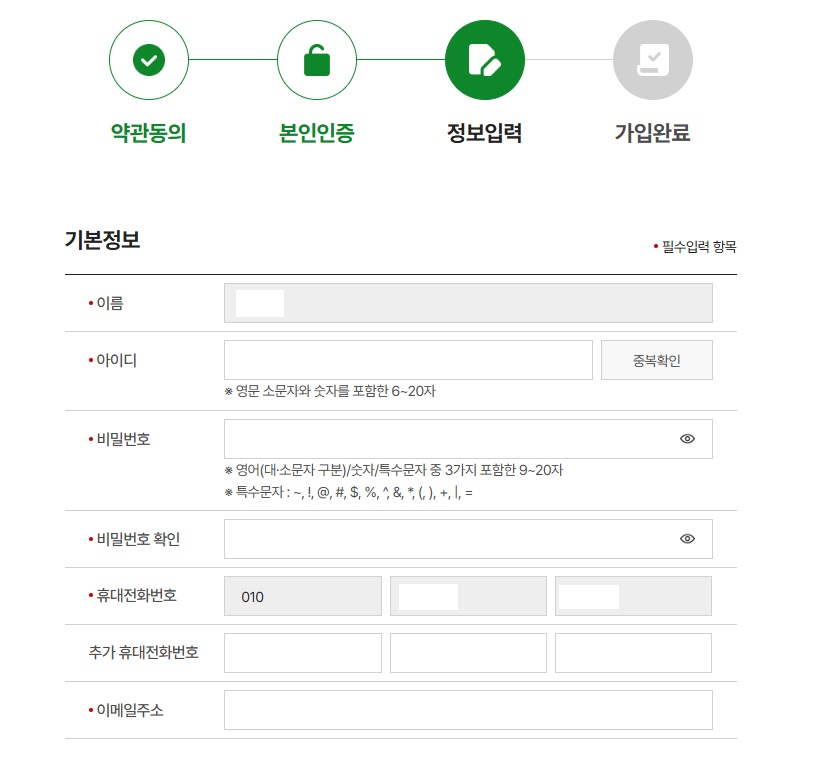Viewport: 824px width, 759px height.
Task: Click the first 추가 휴대전화번호 box
Action: (303, 652)
